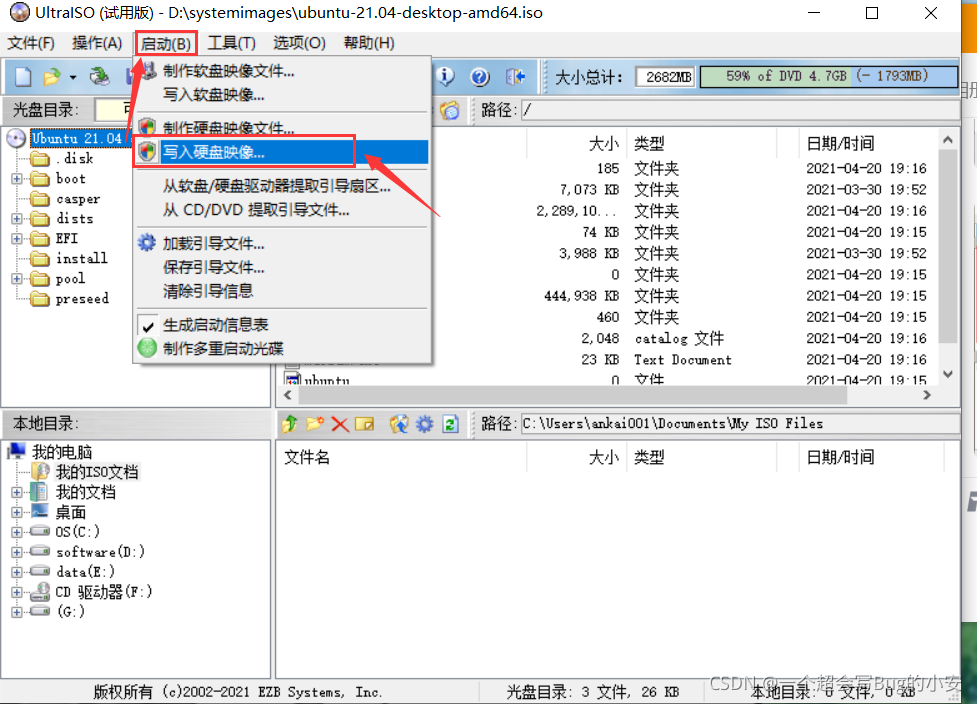This screenshot has width=977, height=704.
Task: Choose 保存引导文件... from the menu
Action: (282, 267)
